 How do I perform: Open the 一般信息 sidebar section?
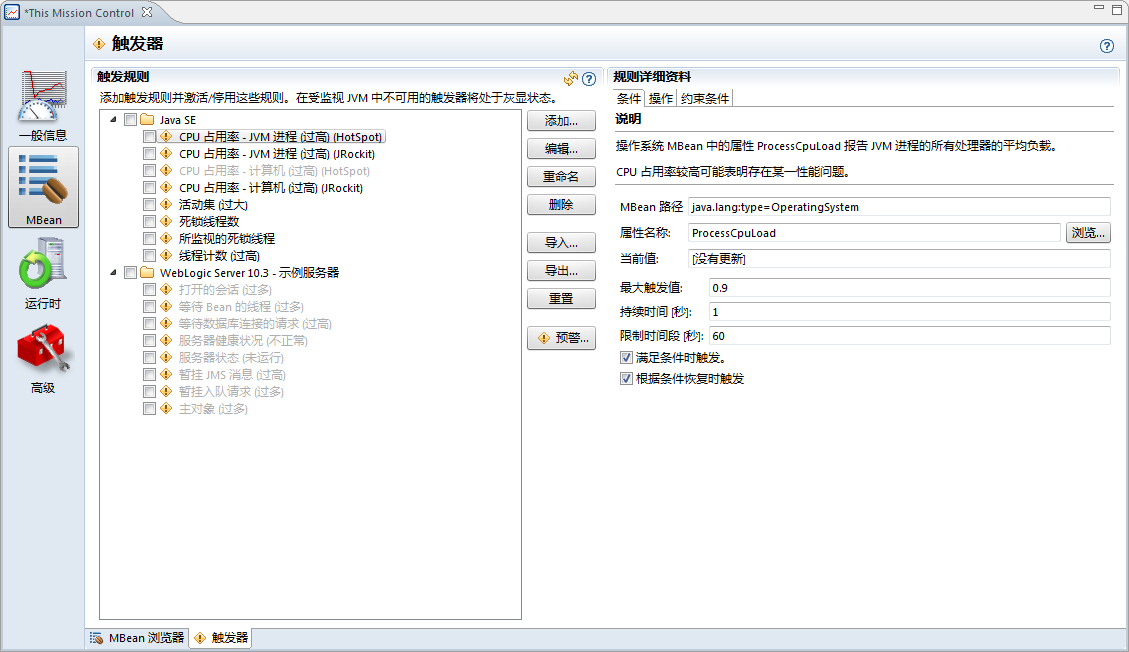click(x=43, y=105)
